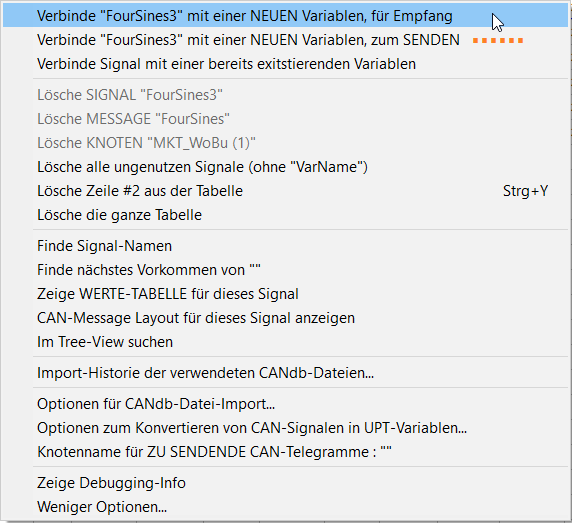Select Knotenname für ZU SENDENDE CAN-Telegramme
The height and width of the screenshot is (523, 572).
[x=286, y=452]
